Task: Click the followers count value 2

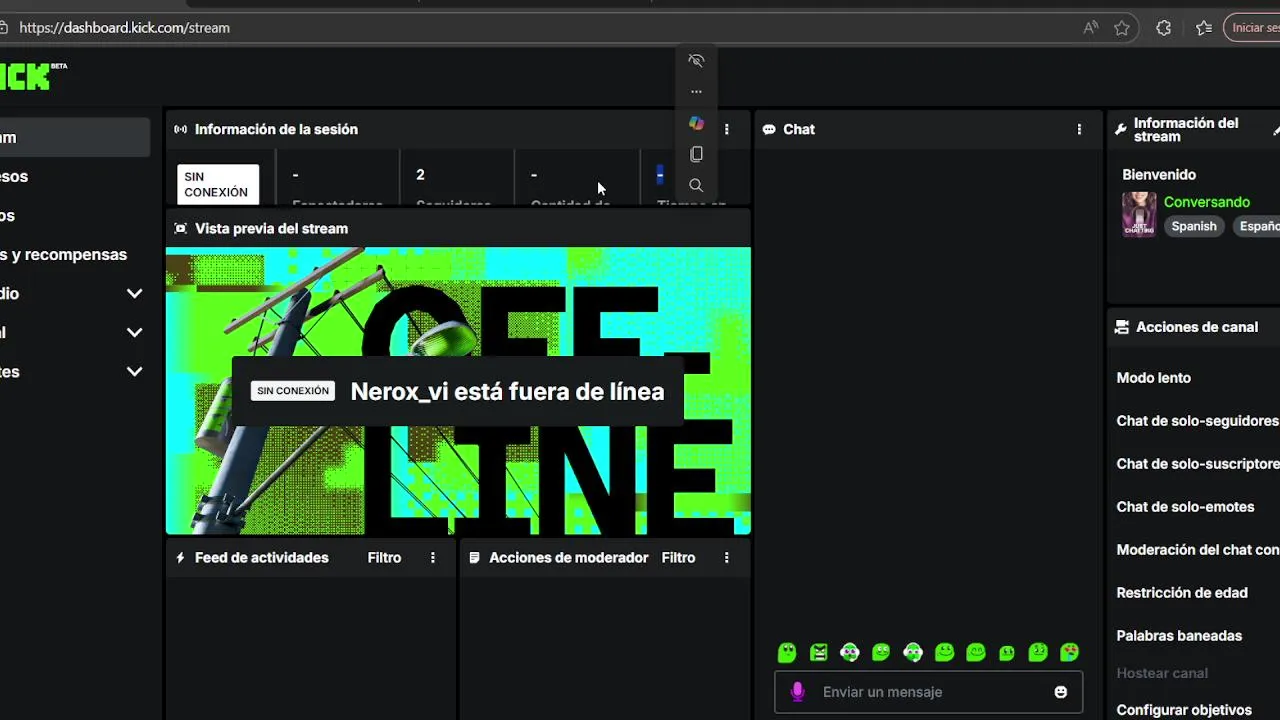Action: point(420,175)
